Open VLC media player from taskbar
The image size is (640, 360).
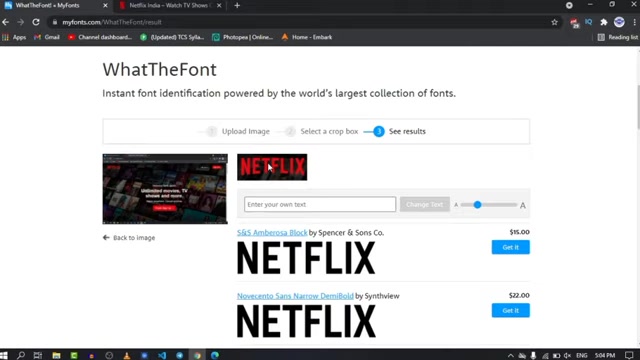pyautogui.click(x=127, y=356)
